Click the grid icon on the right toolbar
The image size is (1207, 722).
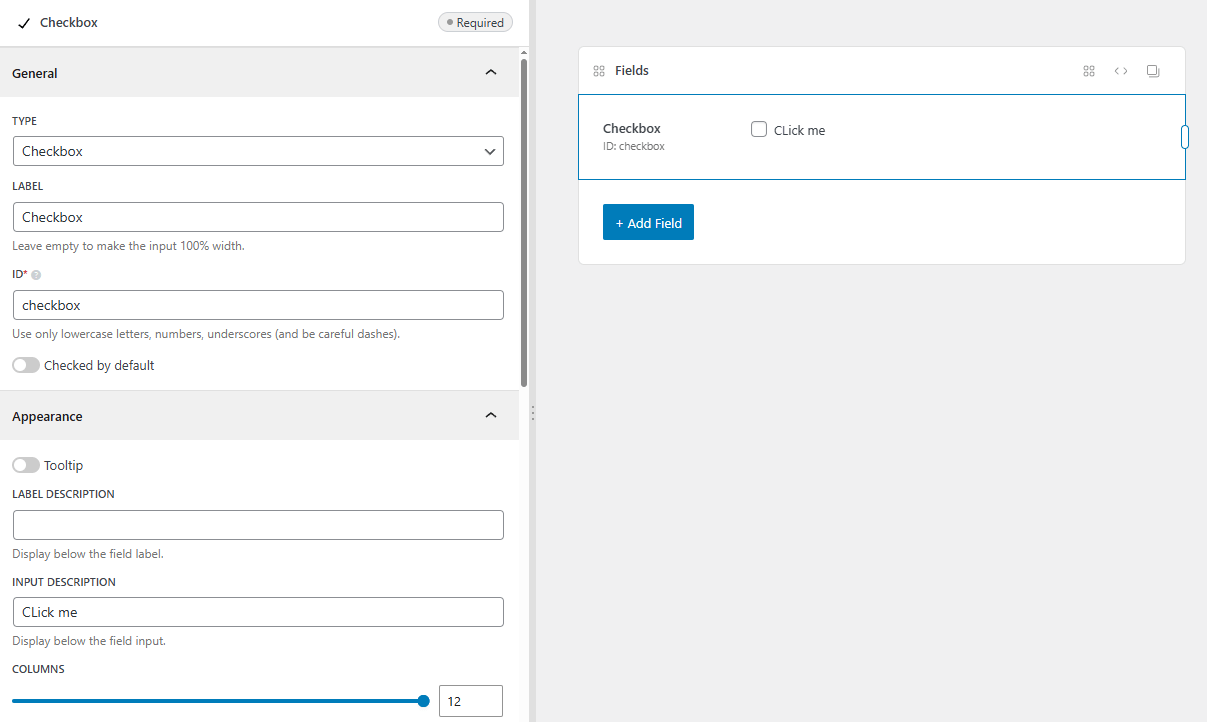[1089, 71]
